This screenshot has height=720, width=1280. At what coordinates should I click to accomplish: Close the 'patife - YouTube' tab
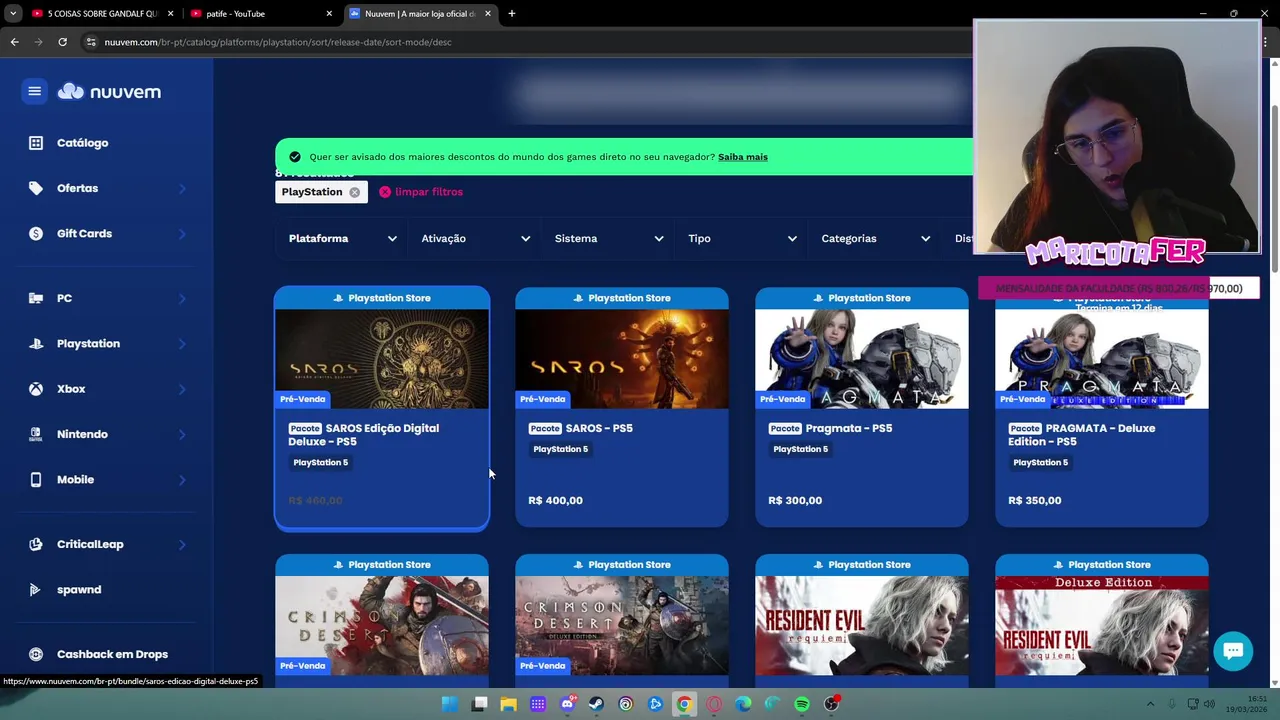coord(329,14)
